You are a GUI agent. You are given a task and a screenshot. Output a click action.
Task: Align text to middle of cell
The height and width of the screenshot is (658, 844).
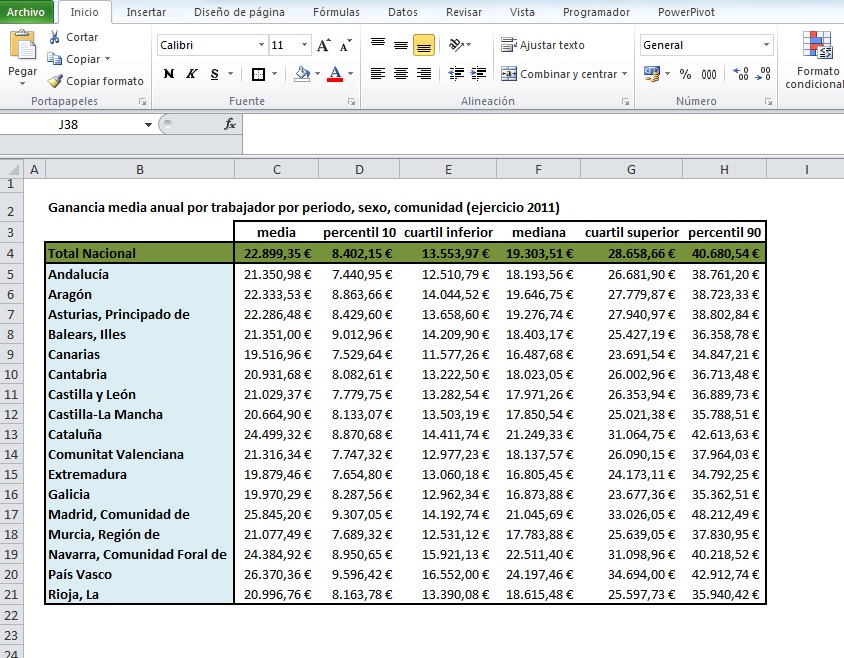pos(401,45)
